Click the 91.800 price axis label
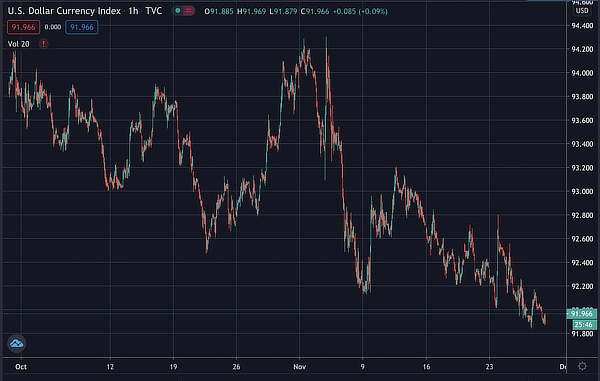This screenshot has height=381, width=600. coord(582,334)
